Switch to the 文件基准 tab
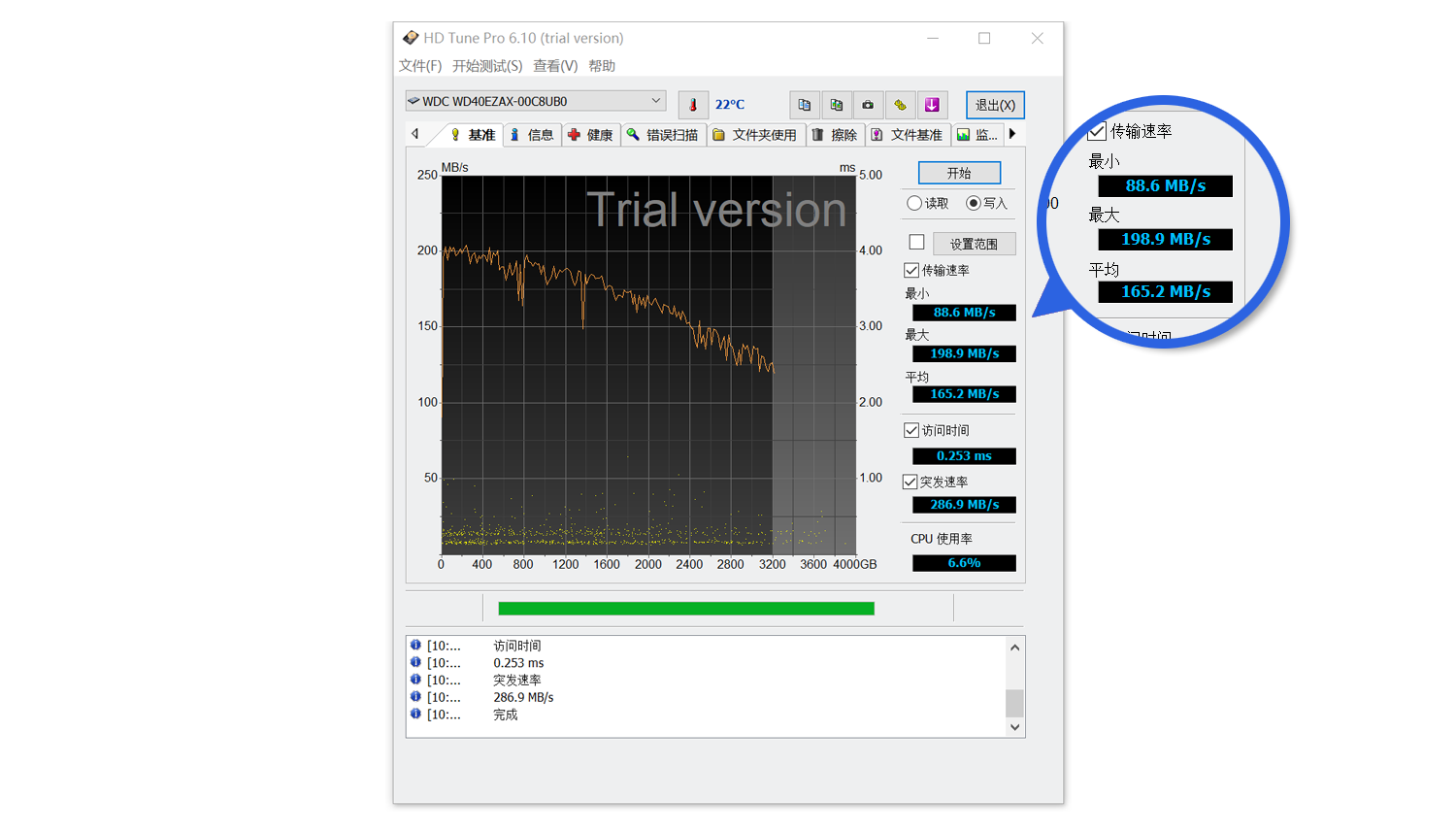This screenshot has width=1456, height=832. (907, 135)
